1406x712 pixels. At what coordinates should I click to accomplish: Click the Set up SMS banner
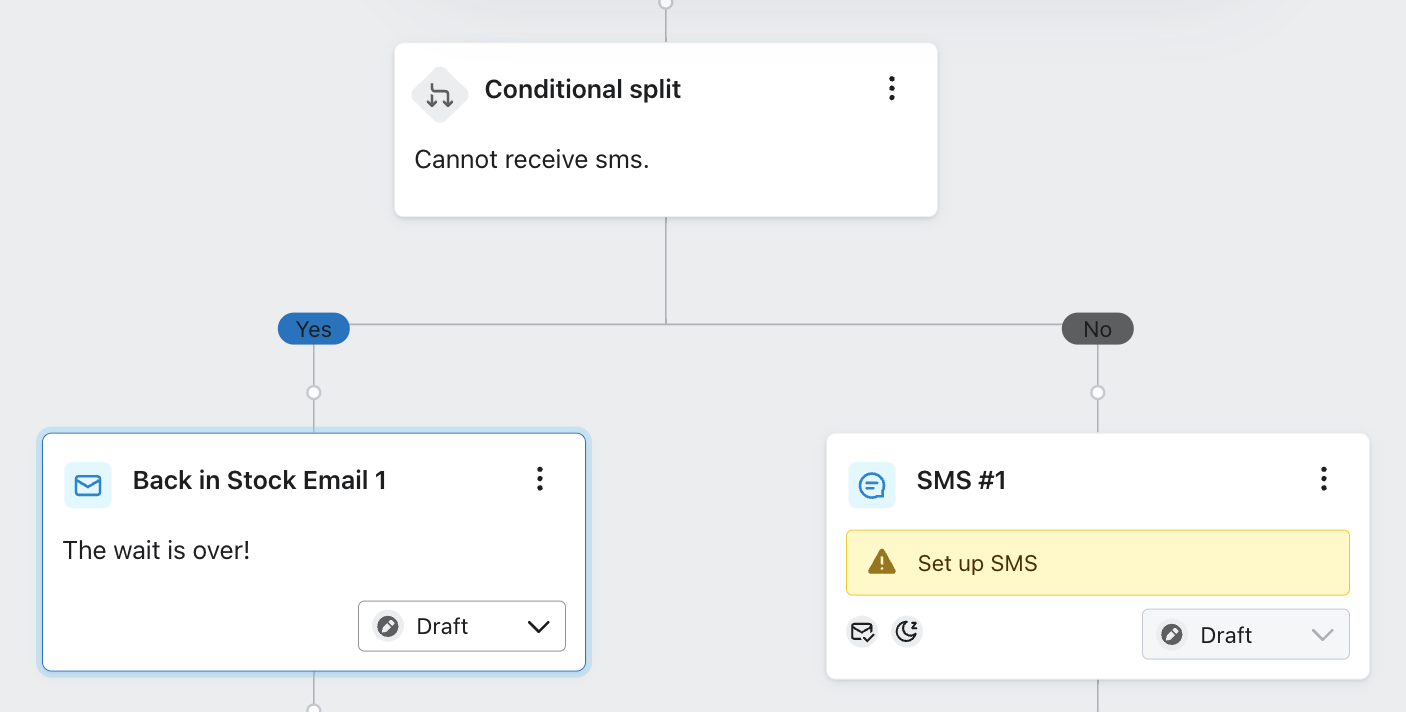[x=1097, y=562]
